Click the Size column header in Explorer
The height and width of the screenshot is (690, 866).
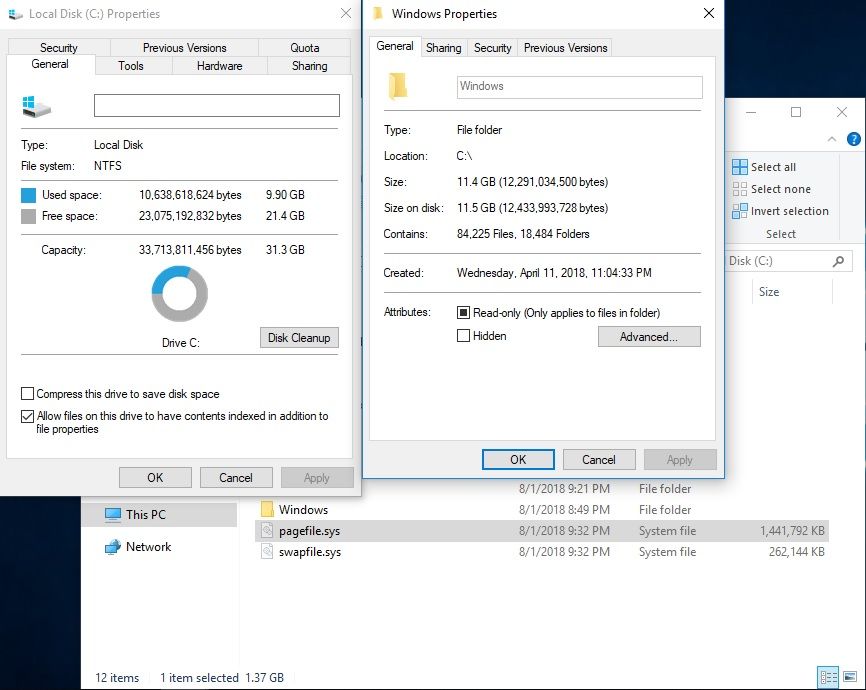tap(791, 292)
